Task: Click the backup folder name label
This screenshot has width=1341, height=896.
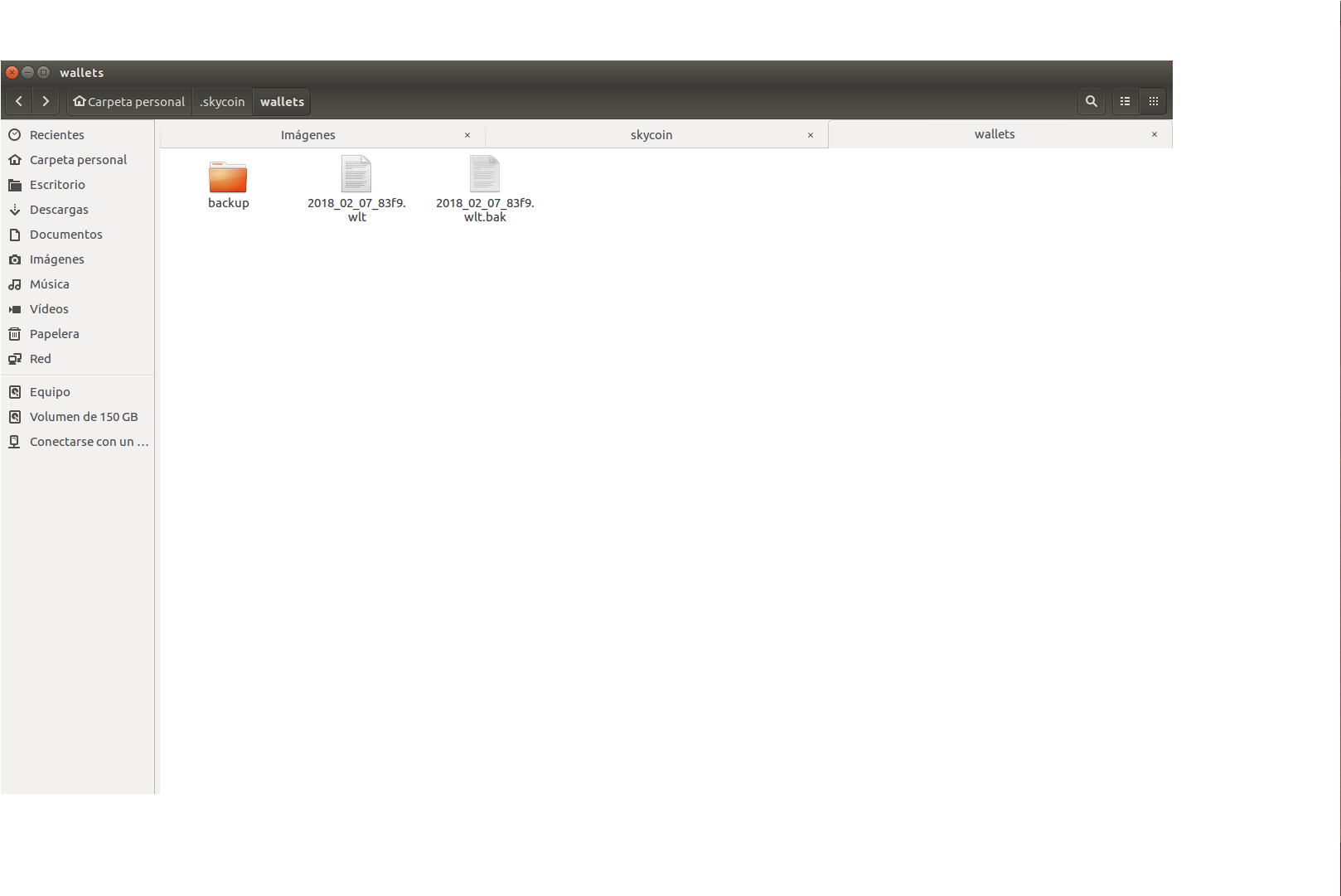Action: coord(228,202)
